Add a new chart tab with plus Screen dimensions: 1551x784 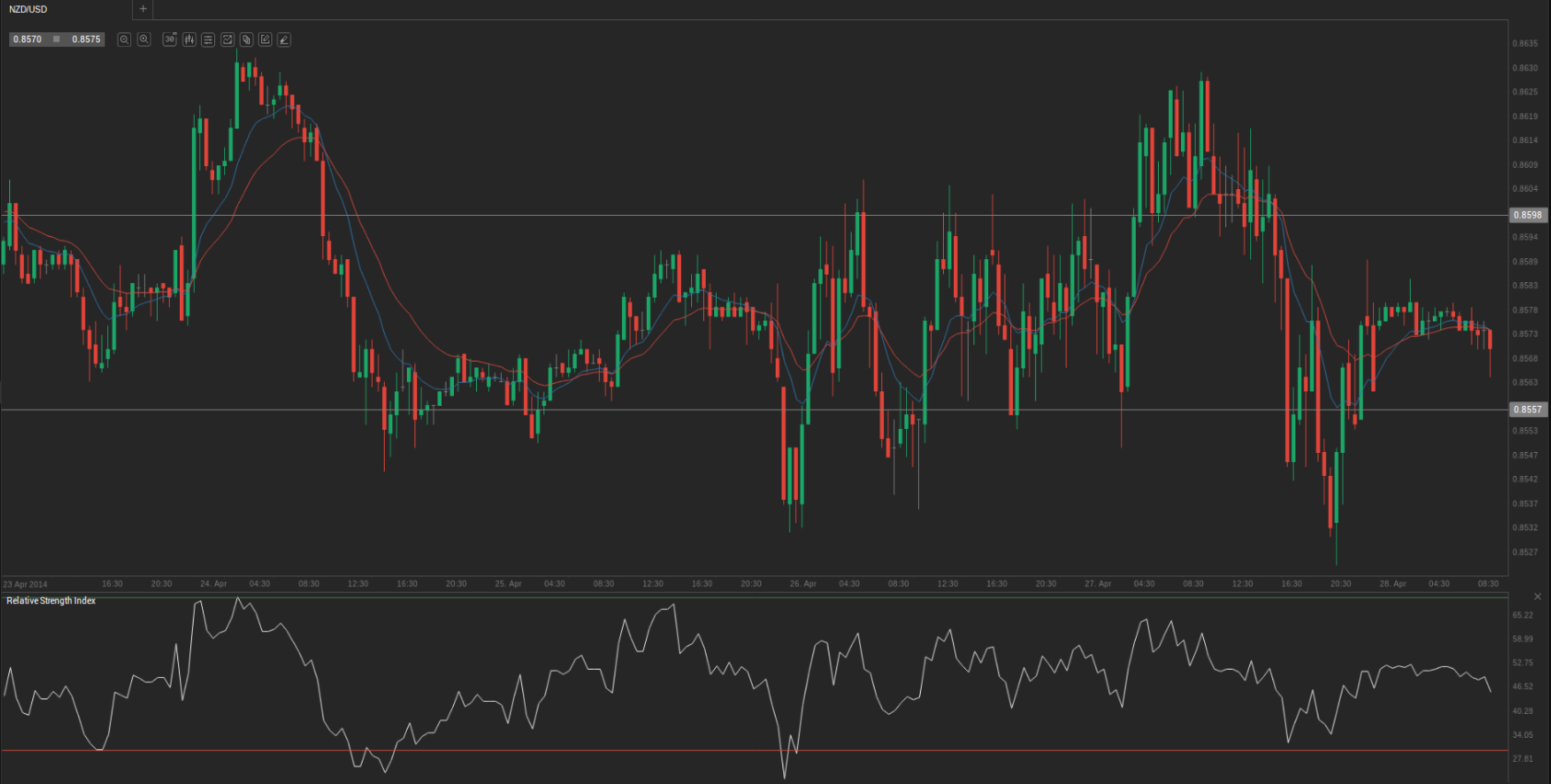tap(143, 9)
